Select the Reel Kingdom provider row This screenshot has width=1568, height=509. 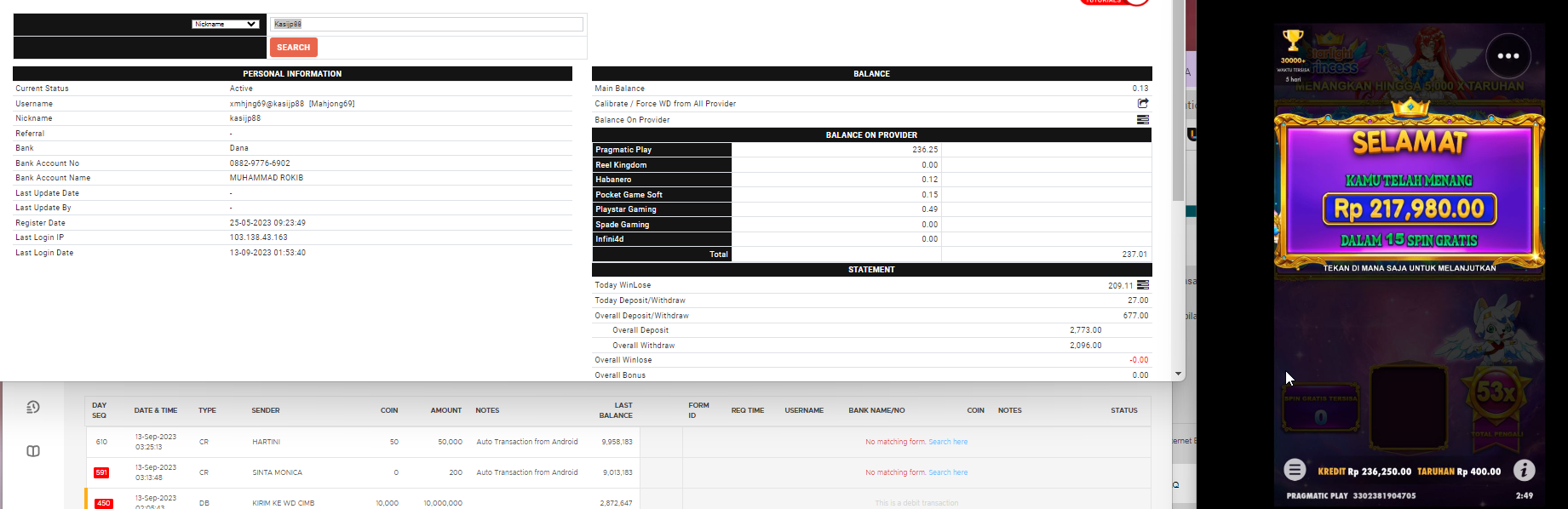click(871, 165)
